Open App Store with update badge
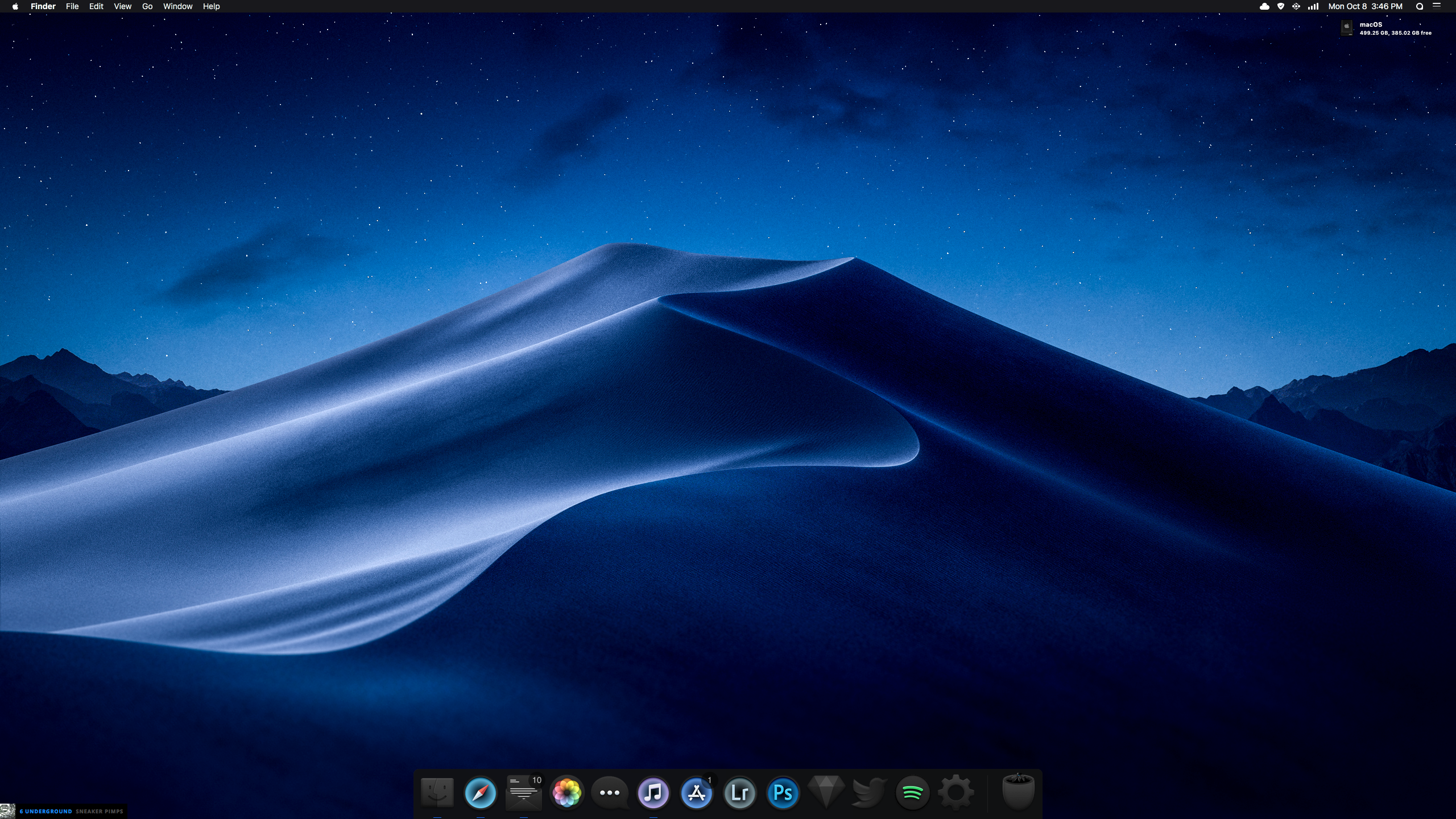Screen dimensions: 1456x819 click(x=696, y=792)
